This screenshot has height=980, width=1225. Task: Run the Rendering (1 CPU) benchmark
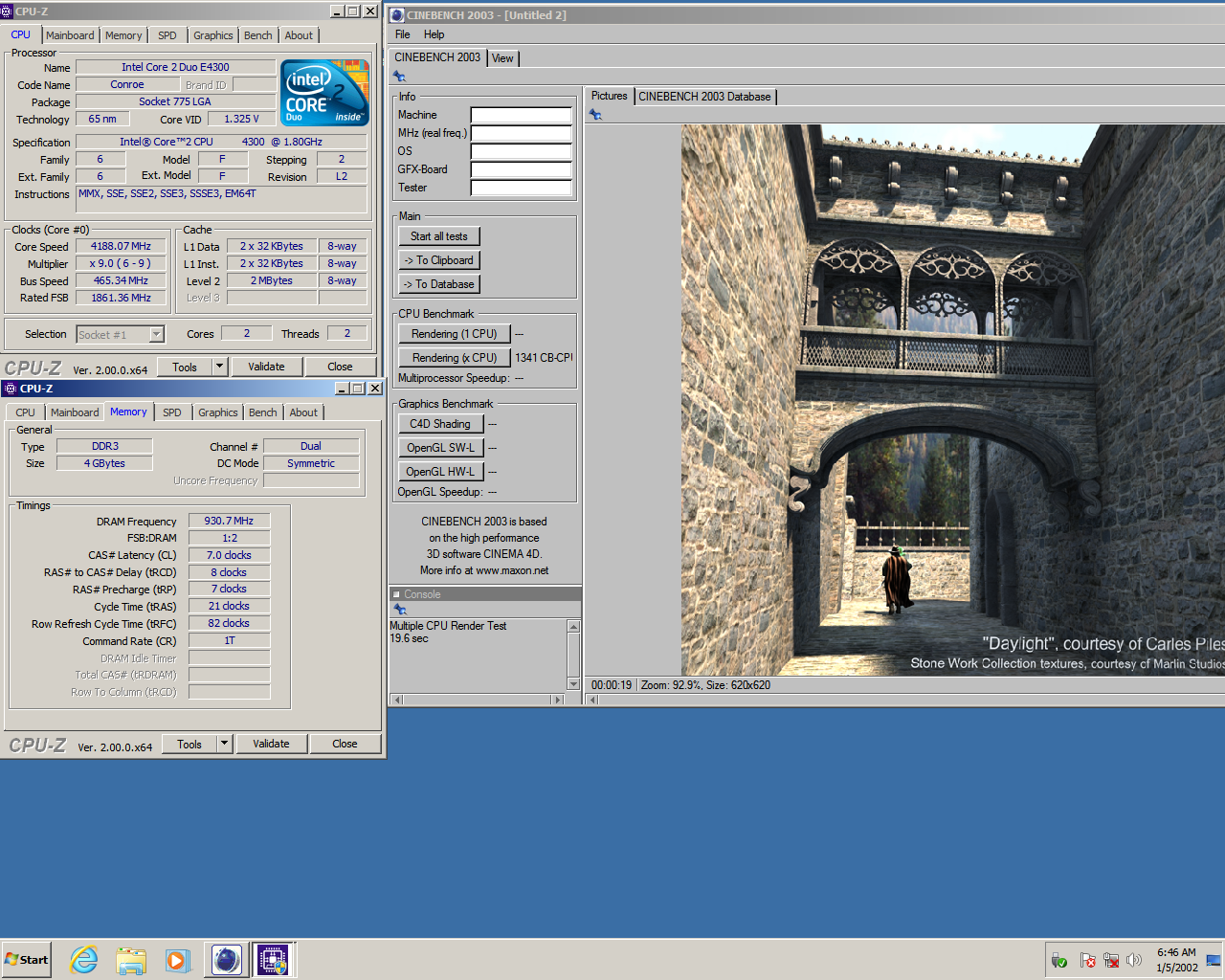(x=455, y=334)
